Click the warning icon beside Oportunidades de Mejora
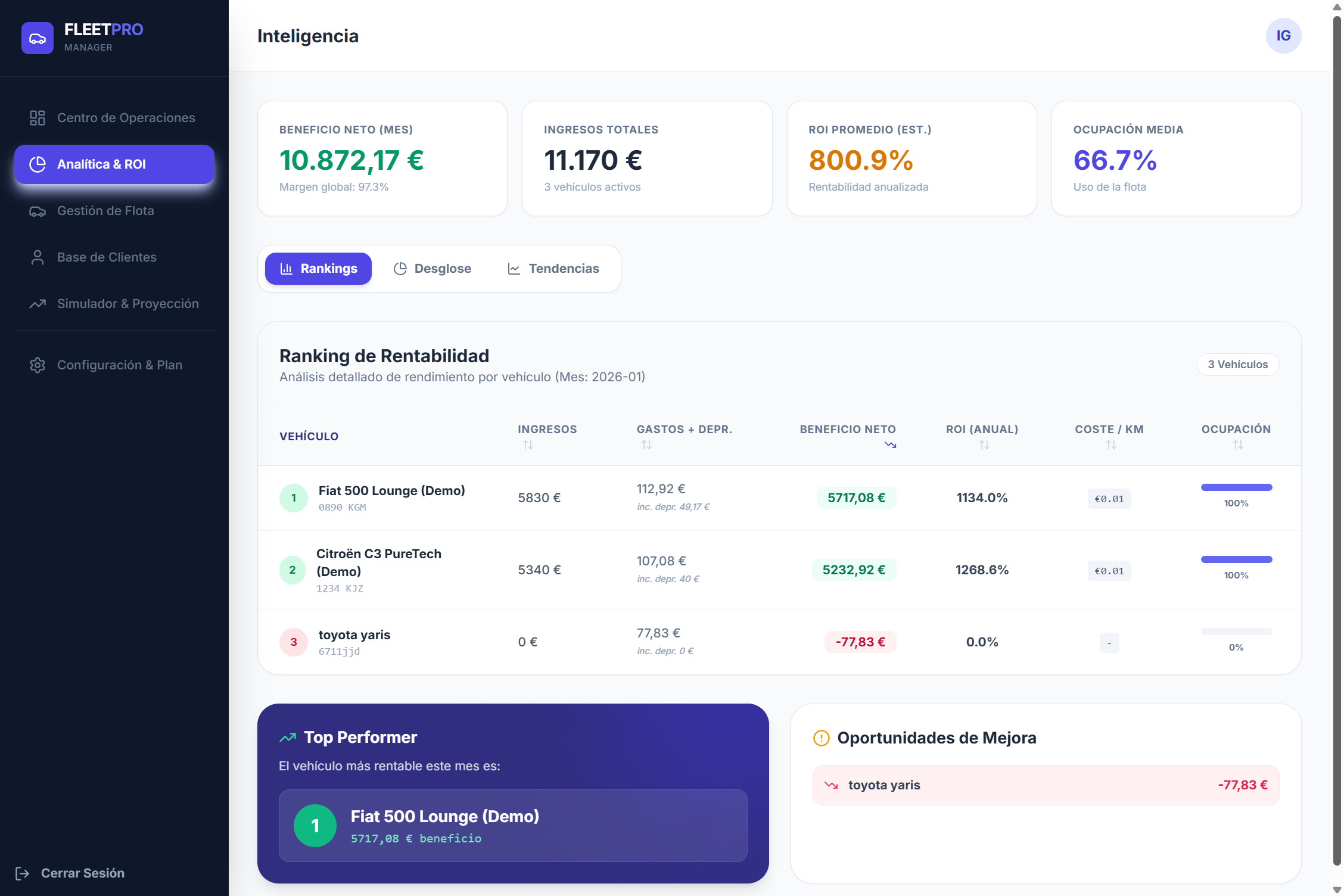Screen dimensions: 1344x896 tap(821, 738)
